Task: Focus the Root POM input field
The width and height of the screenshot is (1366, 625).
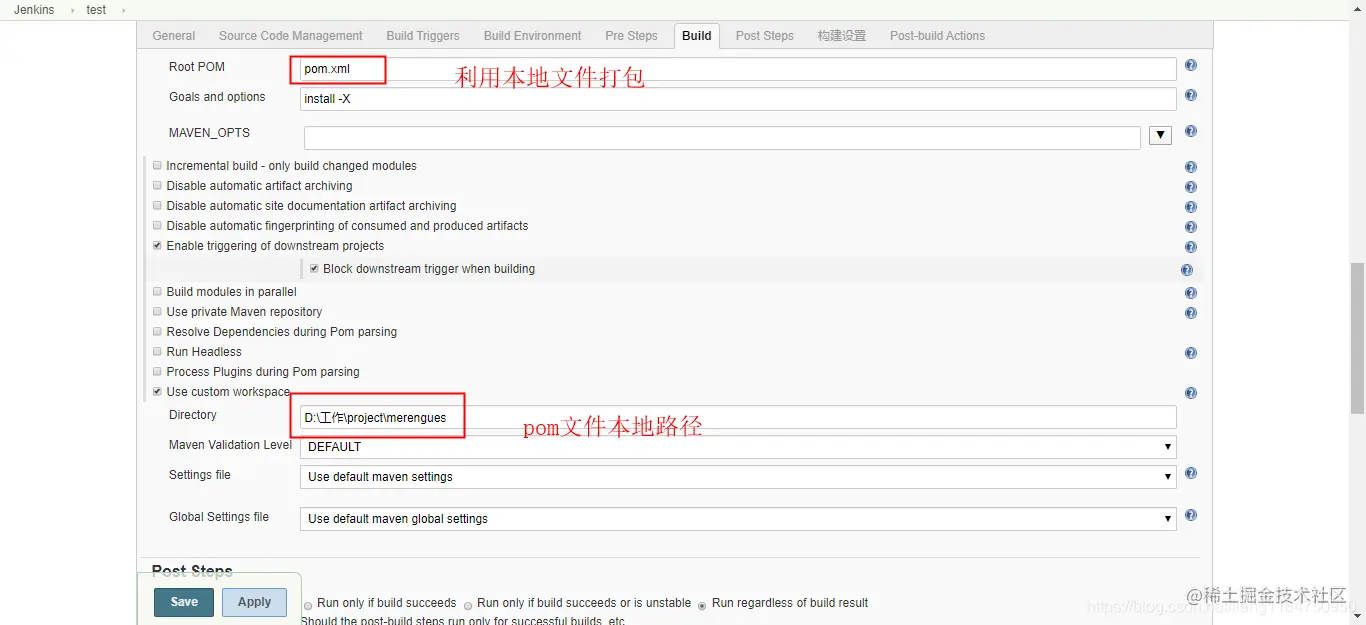Action: [738, 69]
